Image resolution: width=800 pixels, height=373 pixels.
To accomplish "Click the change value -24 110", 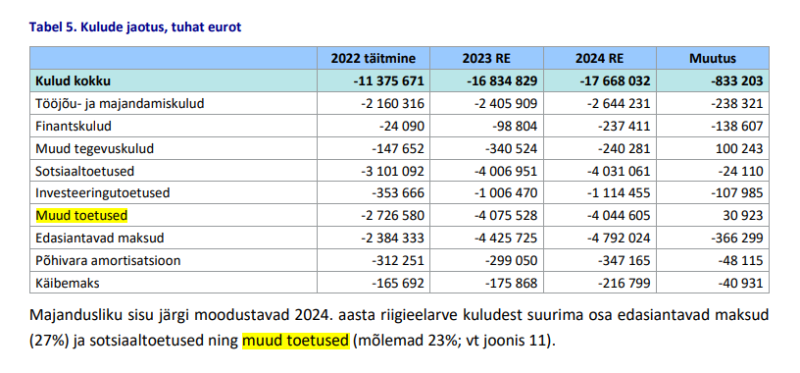I will (x=740, y=171).
